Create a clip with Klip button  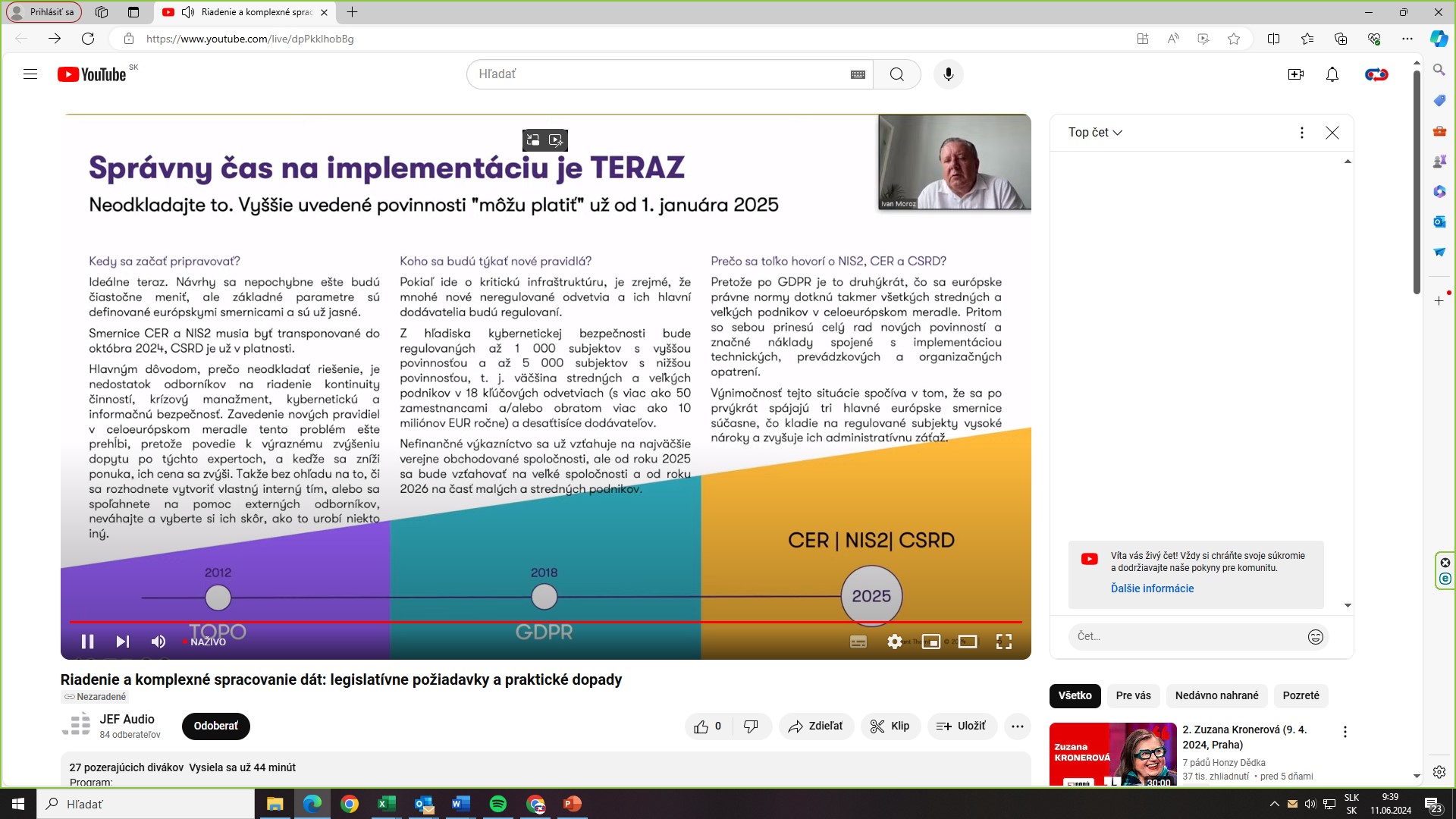(890, 726)
